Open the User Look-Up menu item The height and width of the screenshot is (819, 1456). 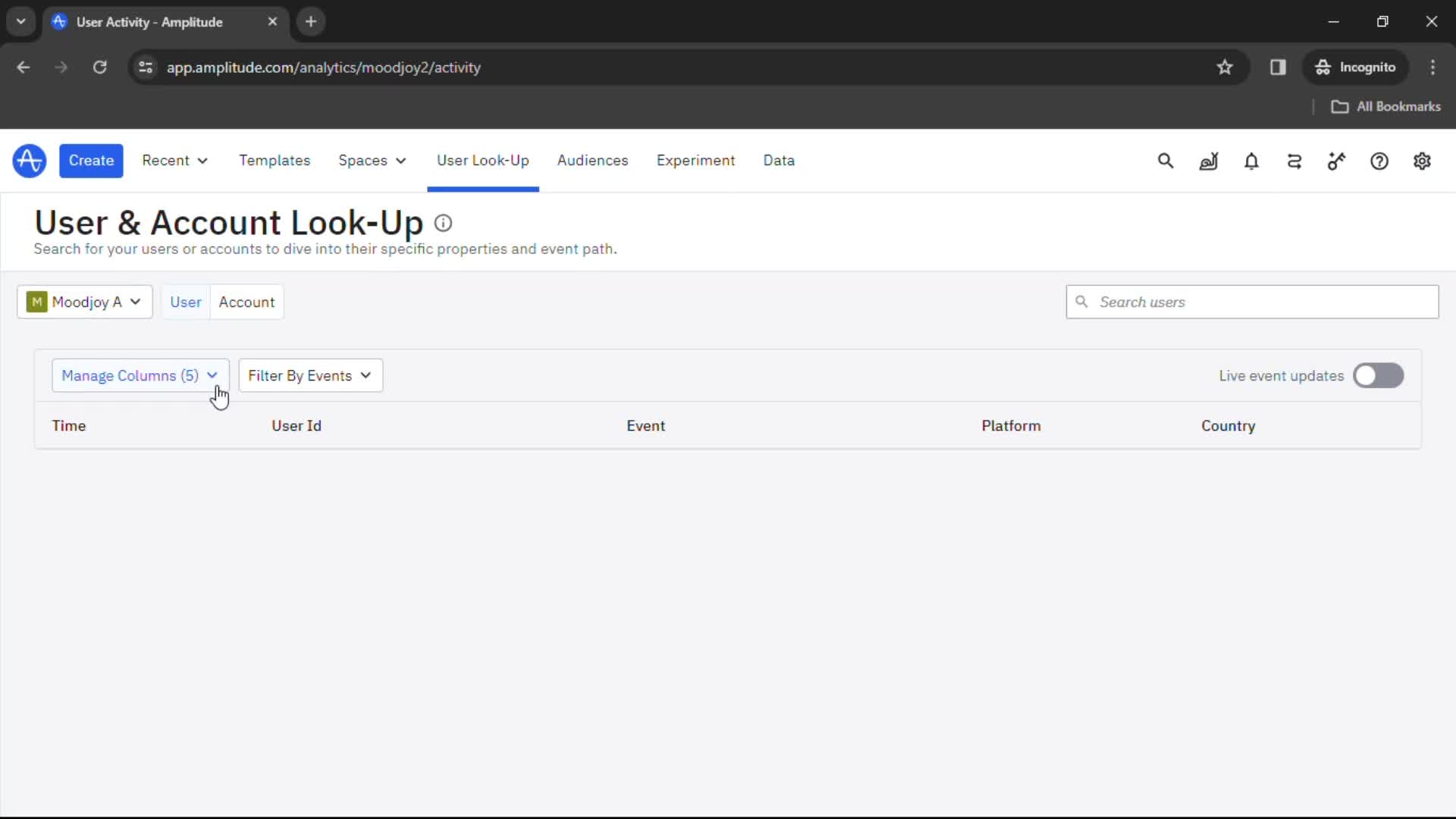(483, 160)
